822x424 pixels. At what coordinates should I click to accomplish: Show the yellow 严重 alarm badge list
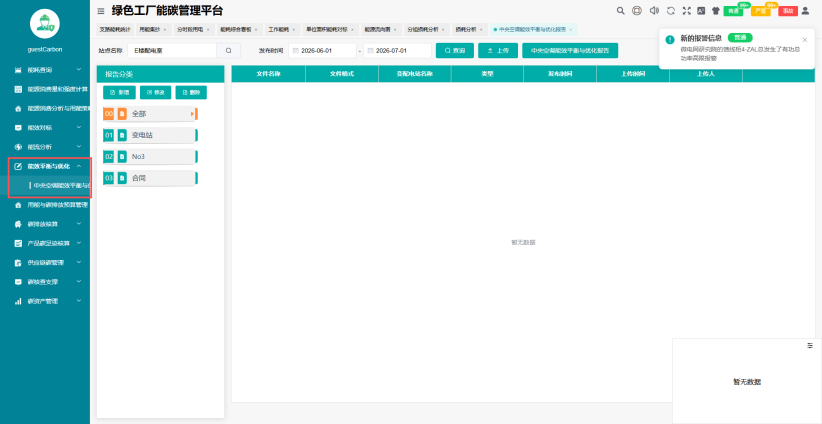[761, 11]
